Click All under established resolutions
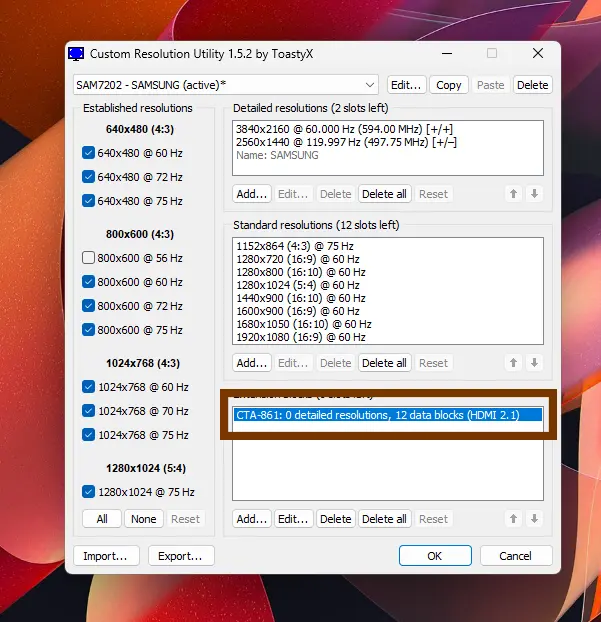601x622 pixels. 102,519
